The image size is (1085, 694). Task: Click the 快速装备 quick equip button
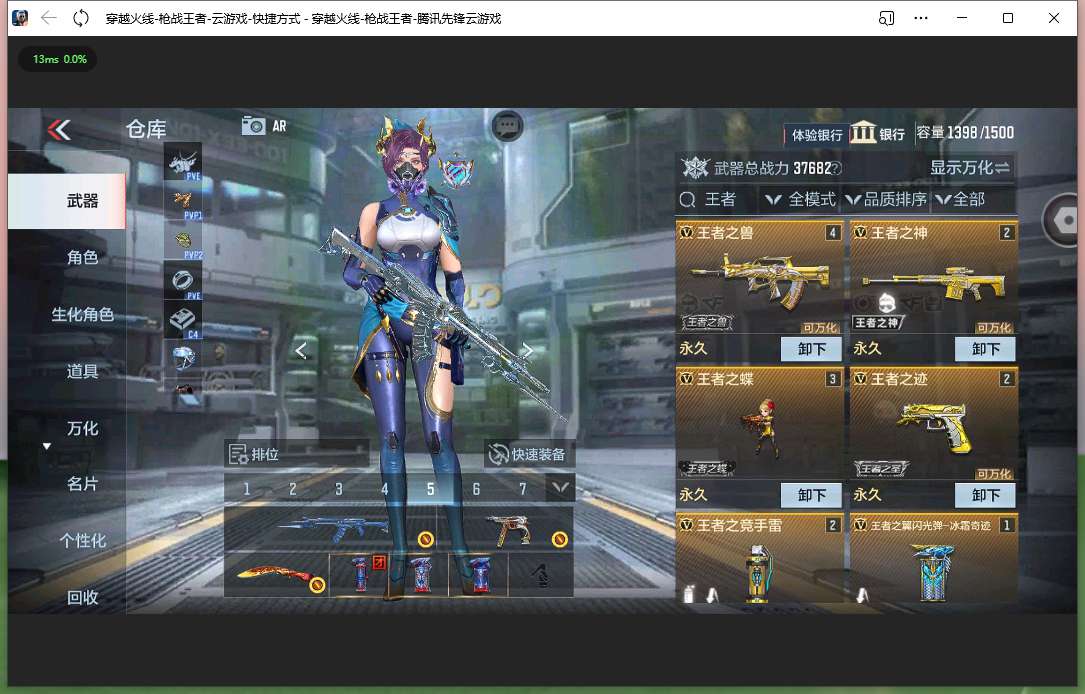[529, 454]
